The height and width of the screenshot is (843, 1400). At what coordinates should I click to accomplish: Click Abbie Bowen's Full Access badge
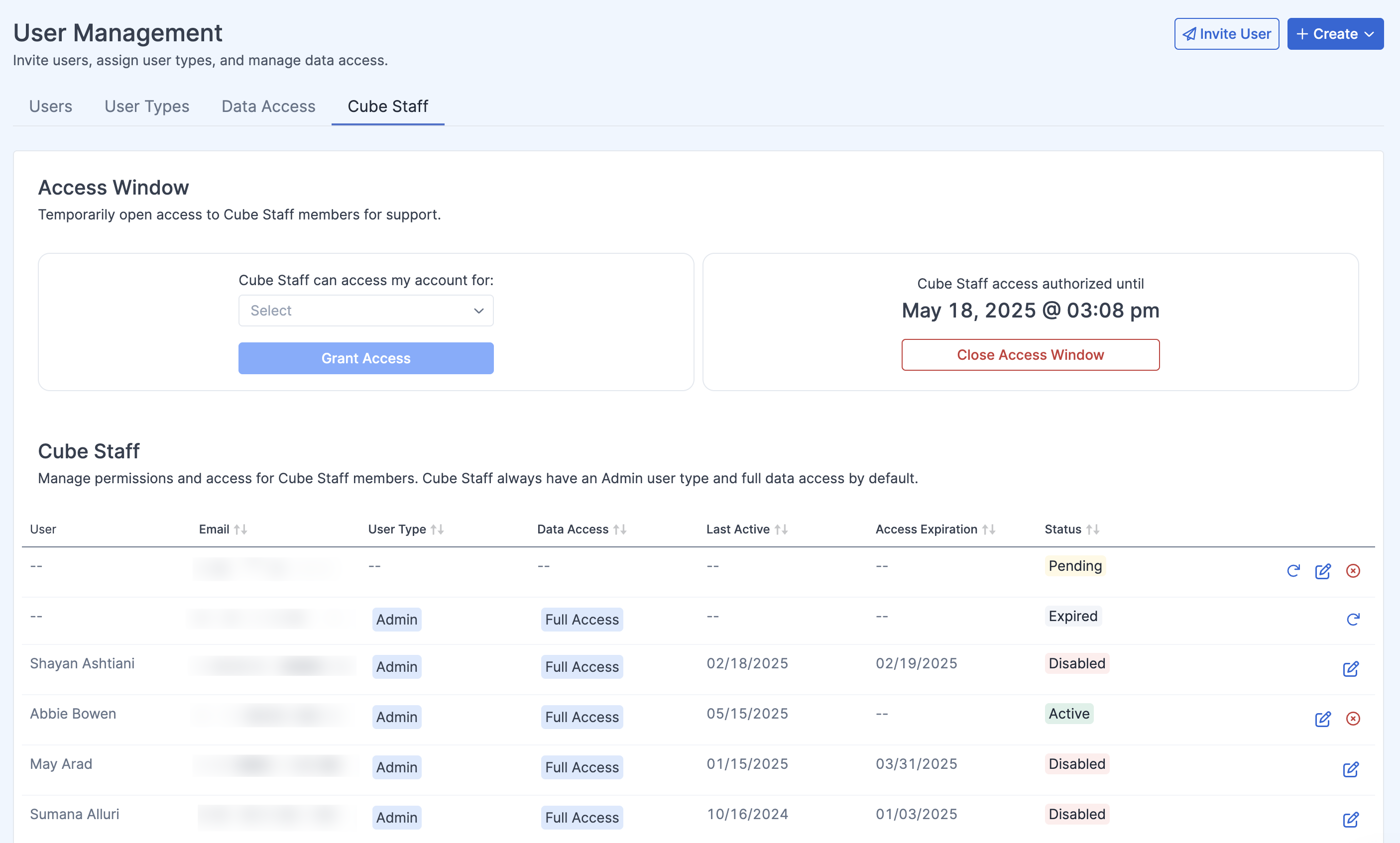[x=582, y=717]
